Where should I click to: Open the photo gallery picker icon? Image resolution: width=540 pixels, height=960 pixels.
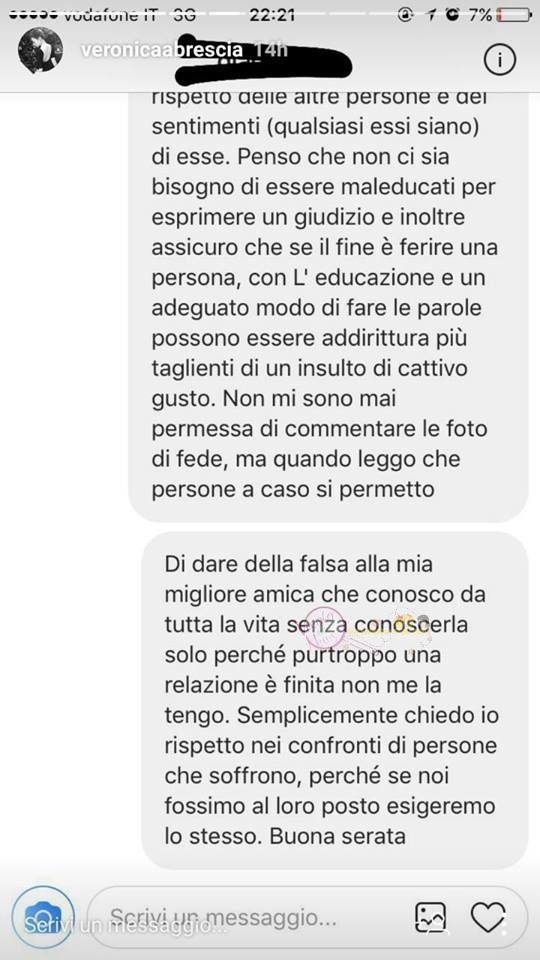431,917
